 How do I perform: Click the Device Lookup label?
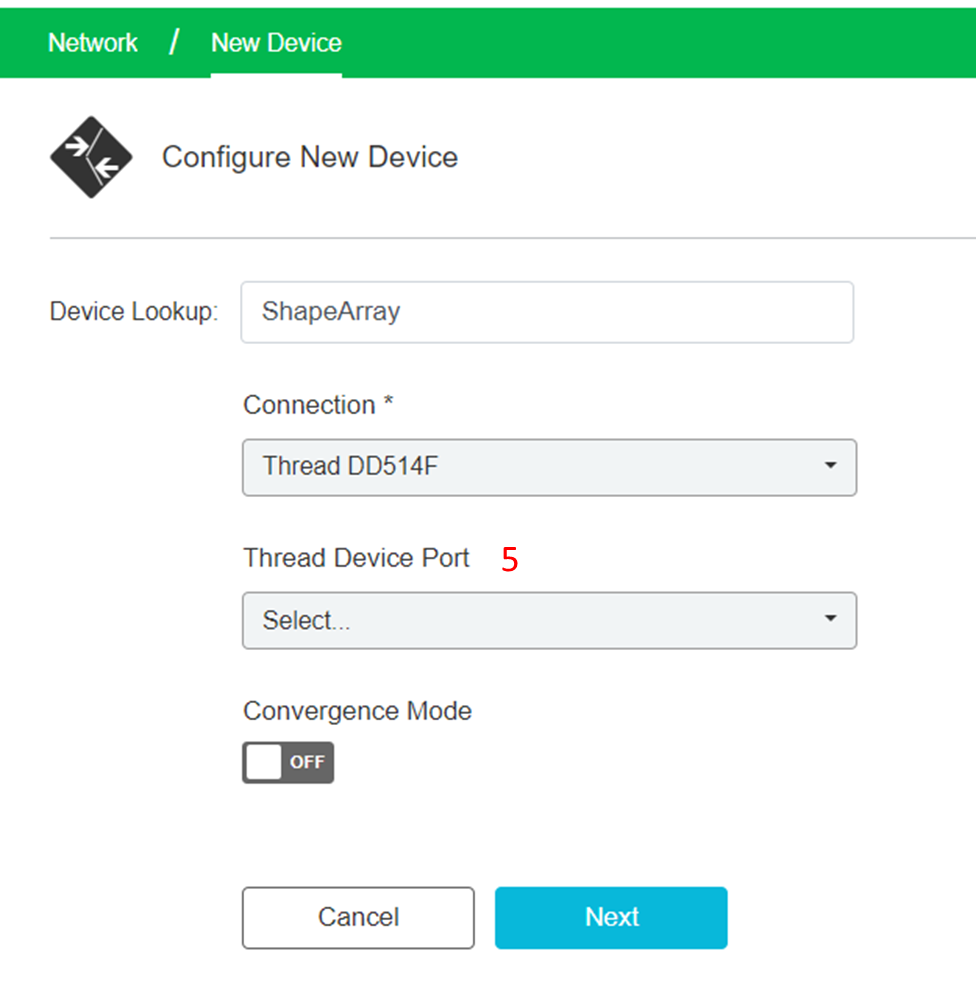[x=134, y=311]
